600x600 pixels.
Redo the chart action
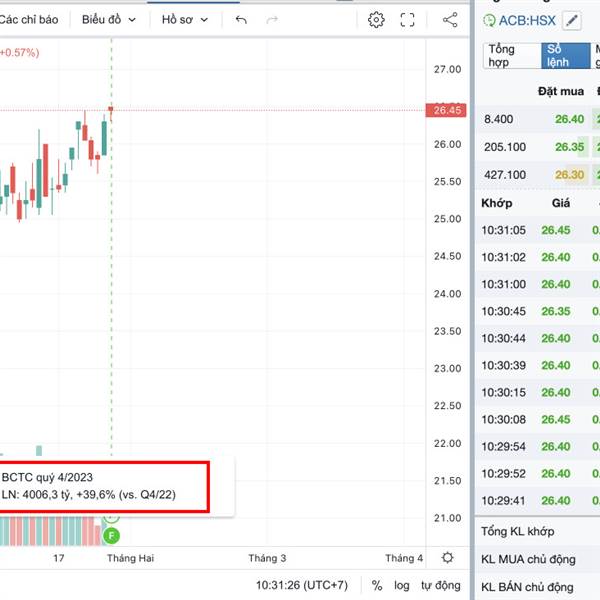tap(272, 20)
